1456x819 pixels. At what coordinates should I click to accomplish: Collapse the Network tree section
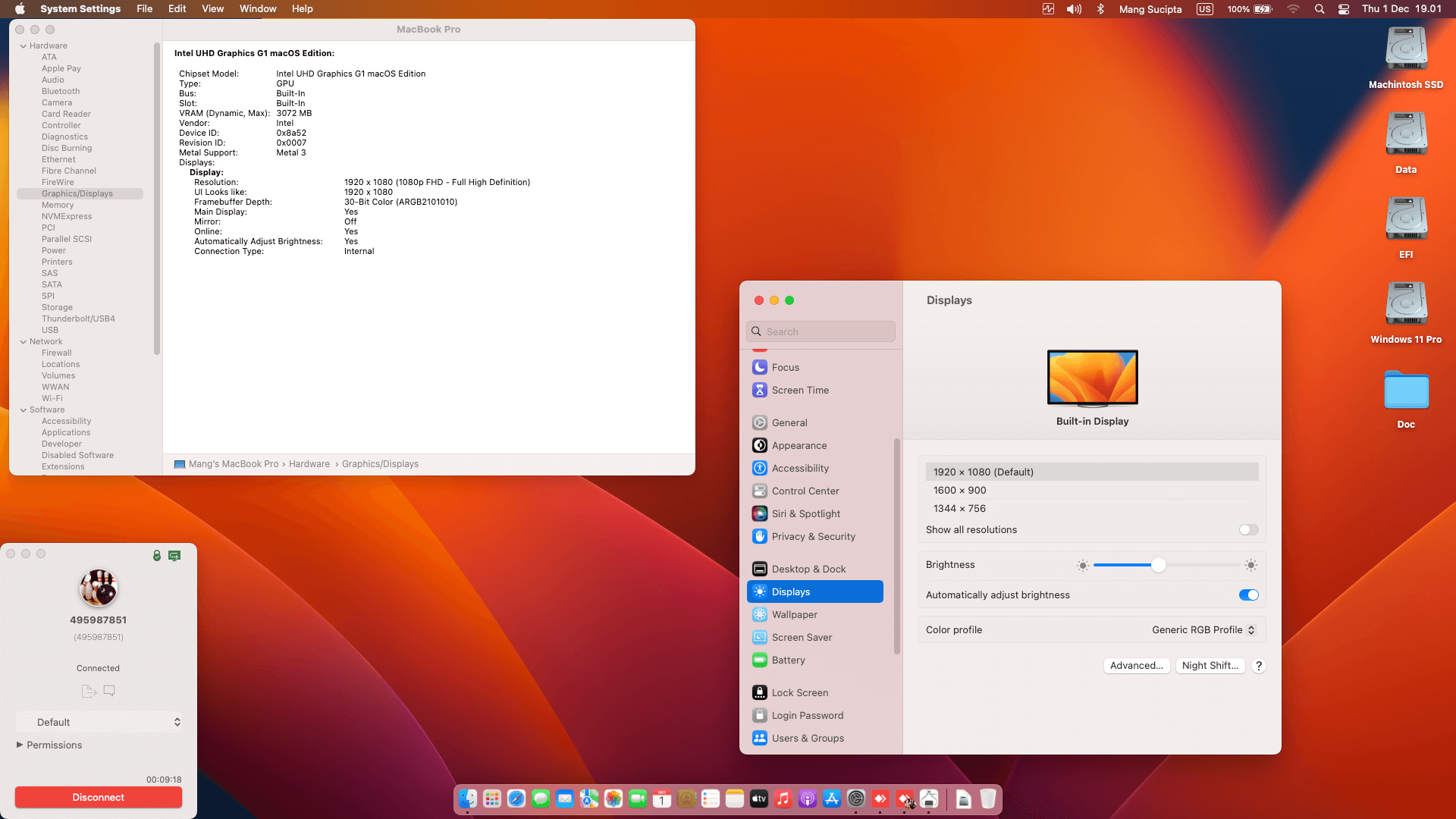(x=24, y=342)
